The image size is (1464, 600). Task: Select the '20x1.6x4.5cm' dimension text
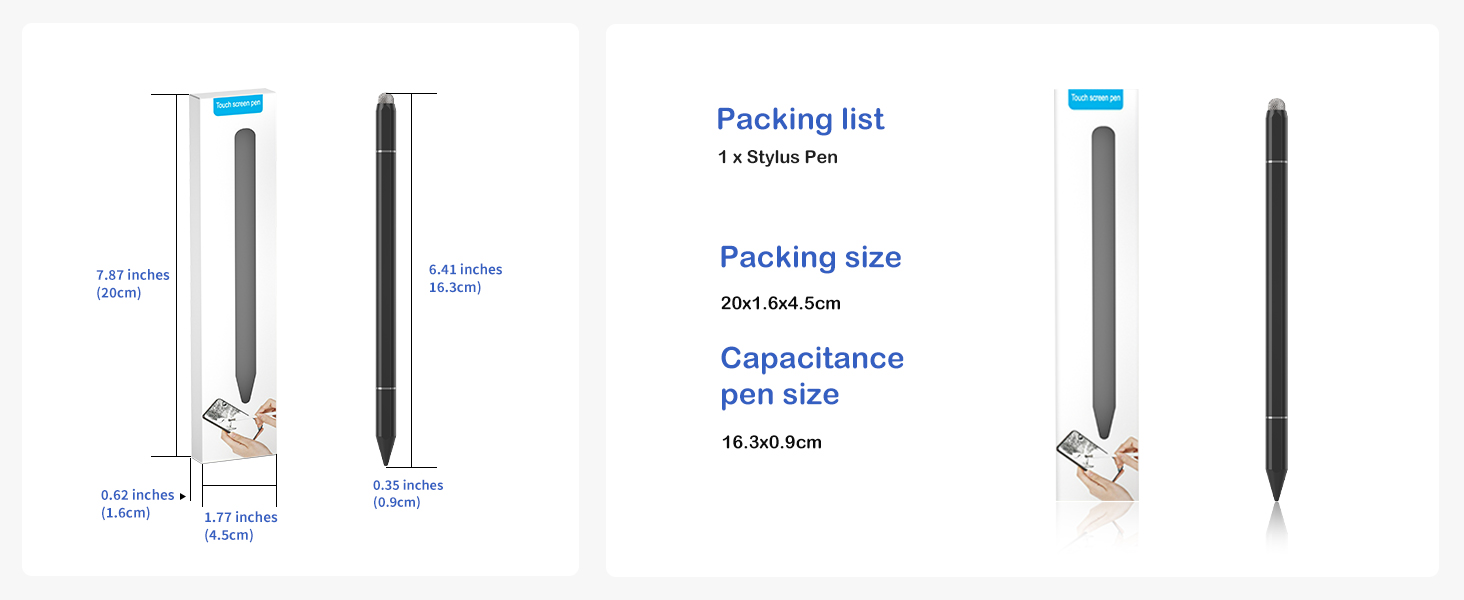click(781, 303)
